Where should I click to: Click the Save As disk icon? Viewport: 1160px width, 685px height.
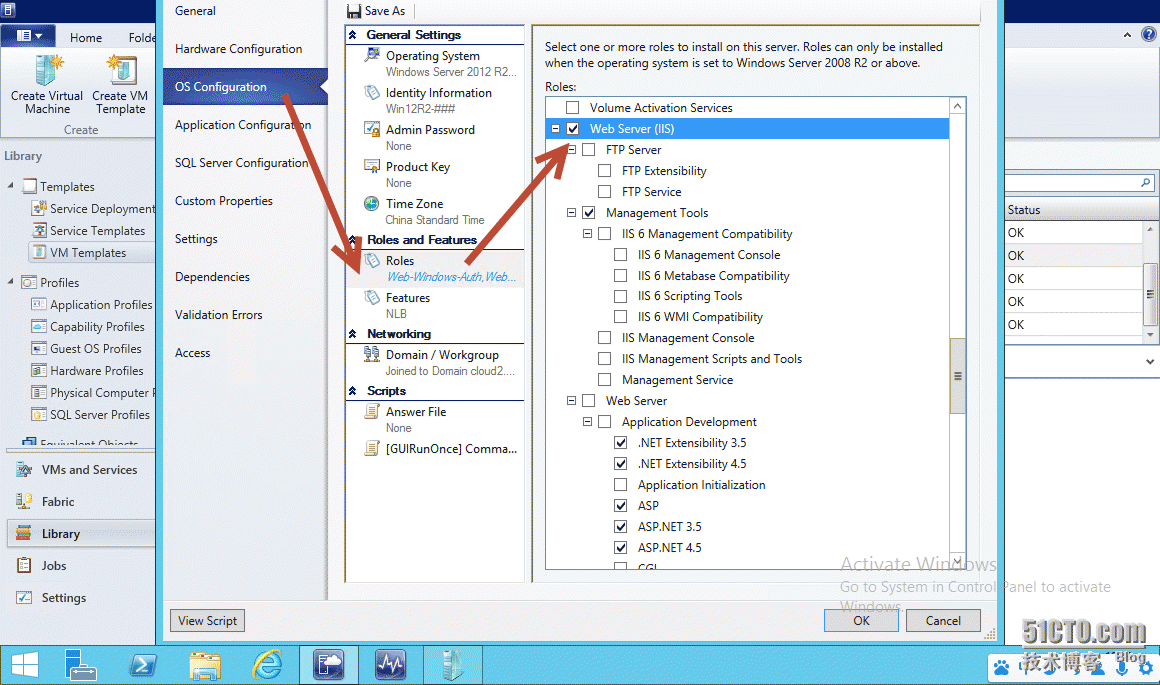[354, 11]
